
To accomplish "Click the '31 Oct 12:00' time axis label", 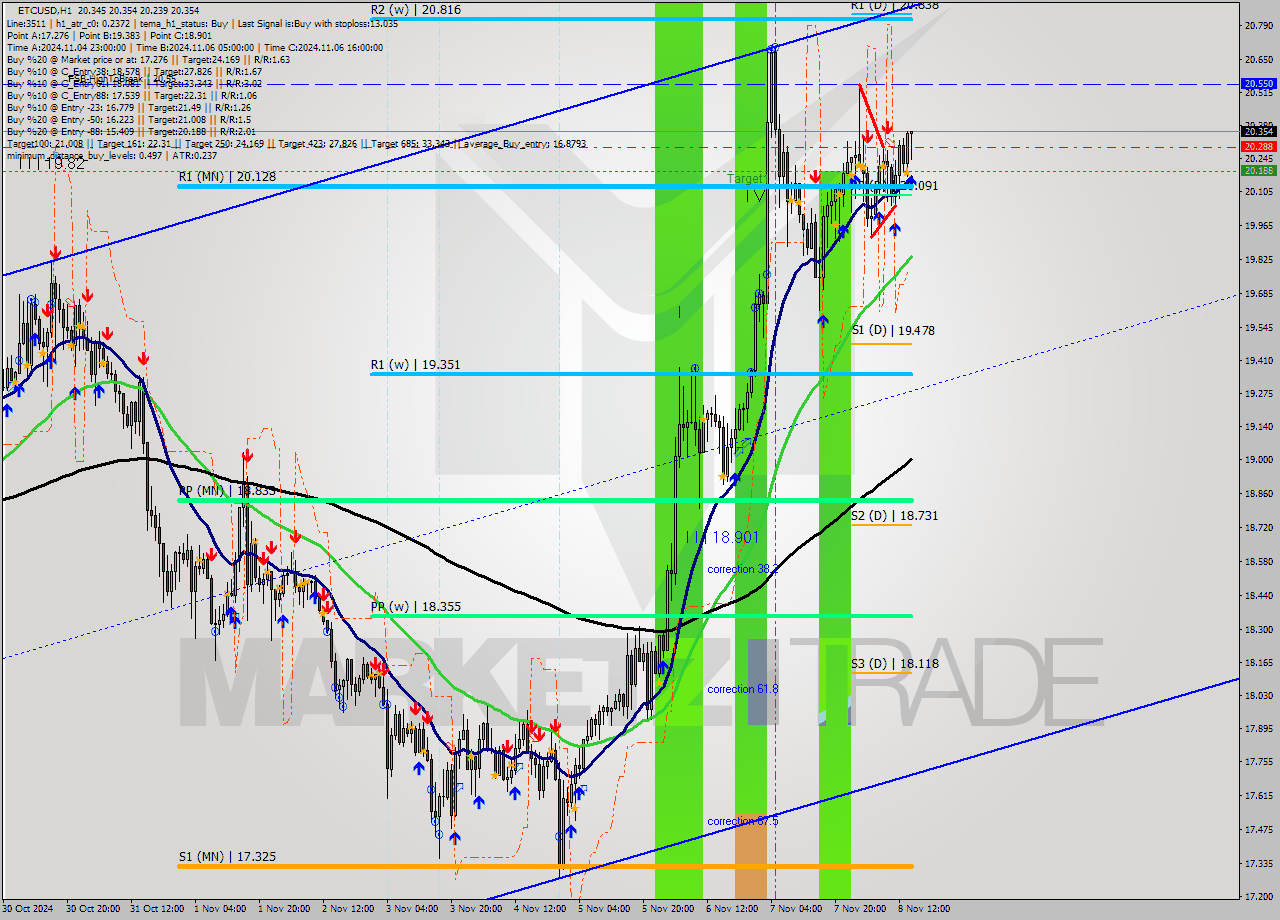I will 156,909.
